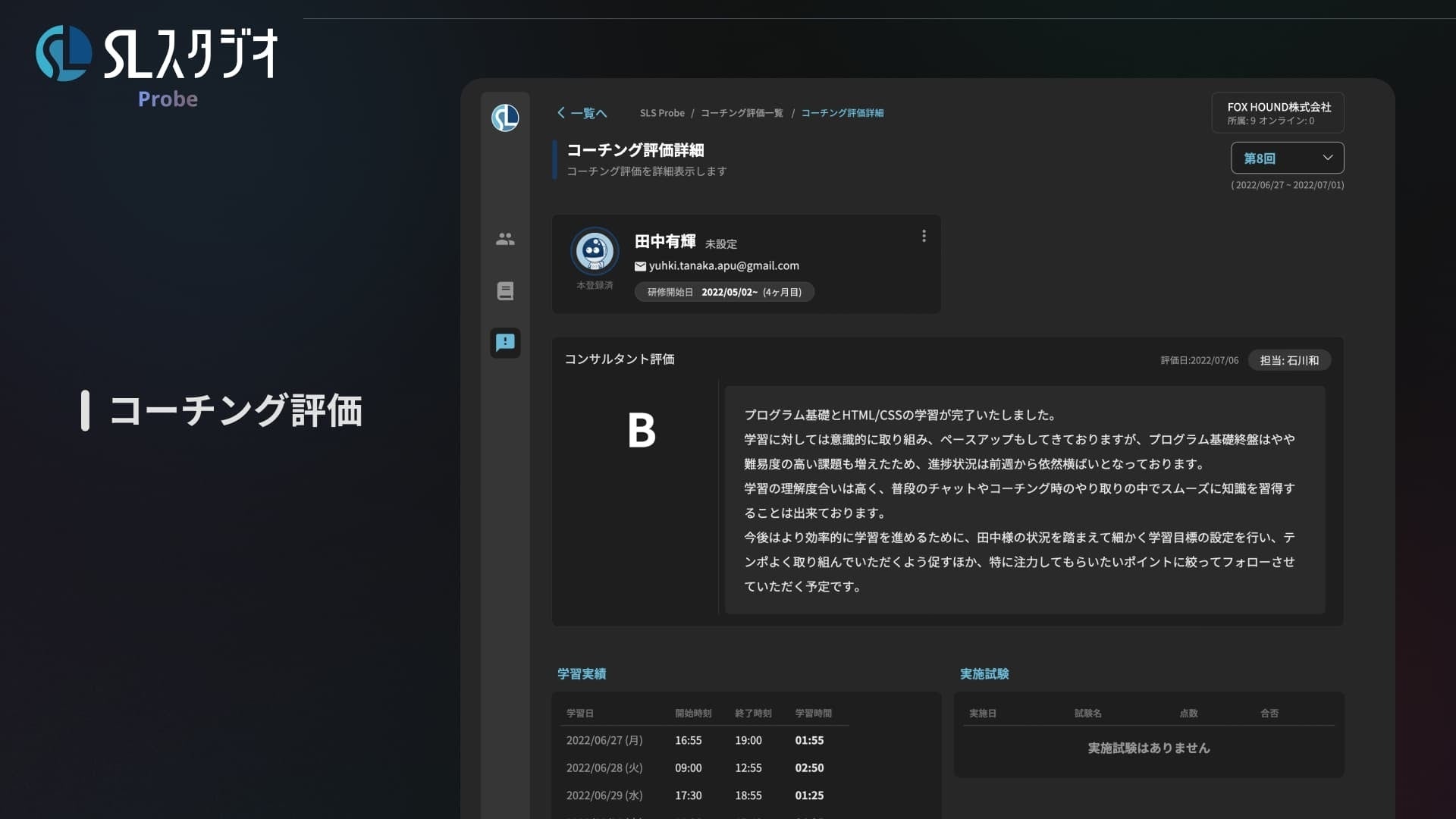
Task: Click the email envelope icon next to the address
Action: 641,265
